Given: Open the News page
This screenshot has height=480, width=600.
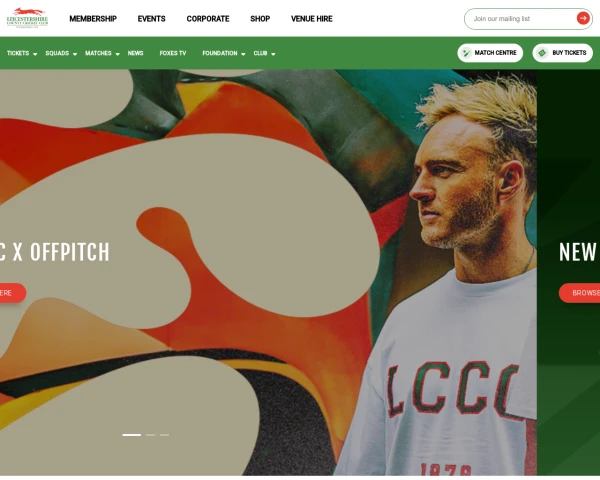Looking at the screenshot, I should click(135, 53).
